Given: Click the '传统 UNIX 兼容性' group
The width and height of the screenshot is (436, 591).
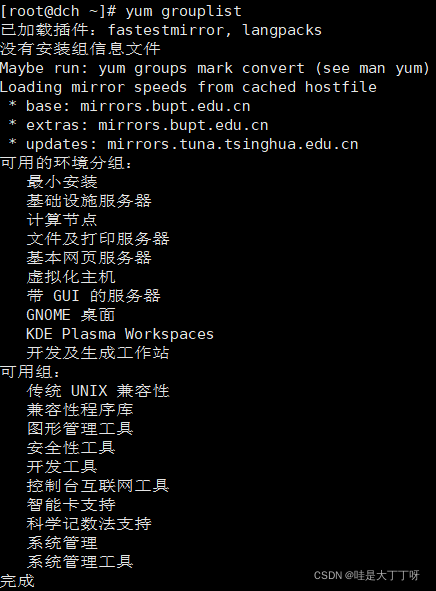Looking at the screenshot, I should point(98,391).
